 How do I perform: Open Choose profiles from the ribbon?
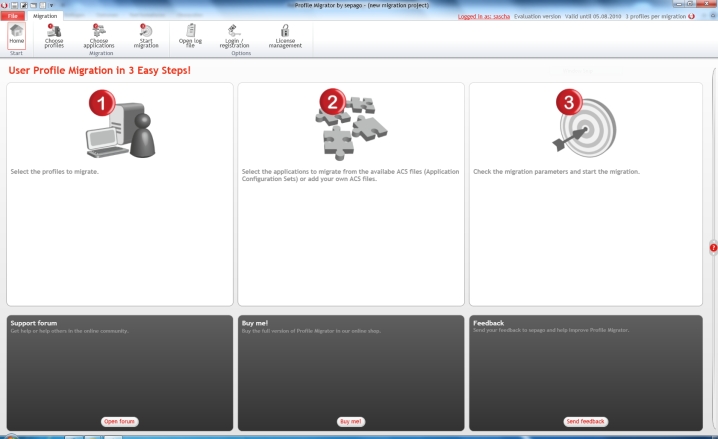pos(54,36)
